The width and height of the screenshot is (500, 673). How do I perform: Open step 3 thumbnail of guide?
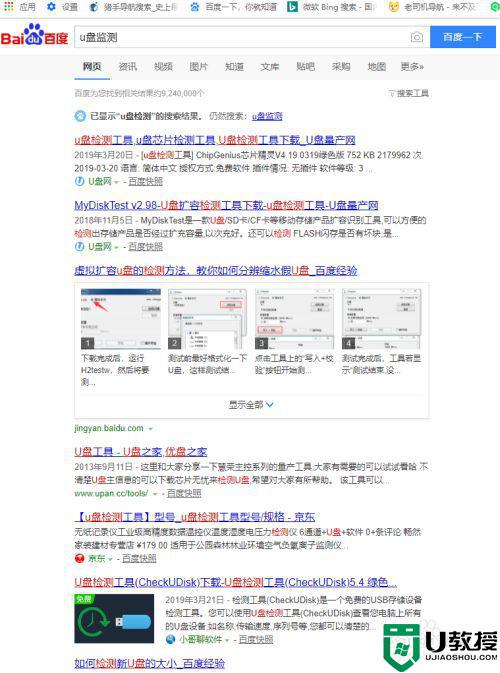click(294, 319)
